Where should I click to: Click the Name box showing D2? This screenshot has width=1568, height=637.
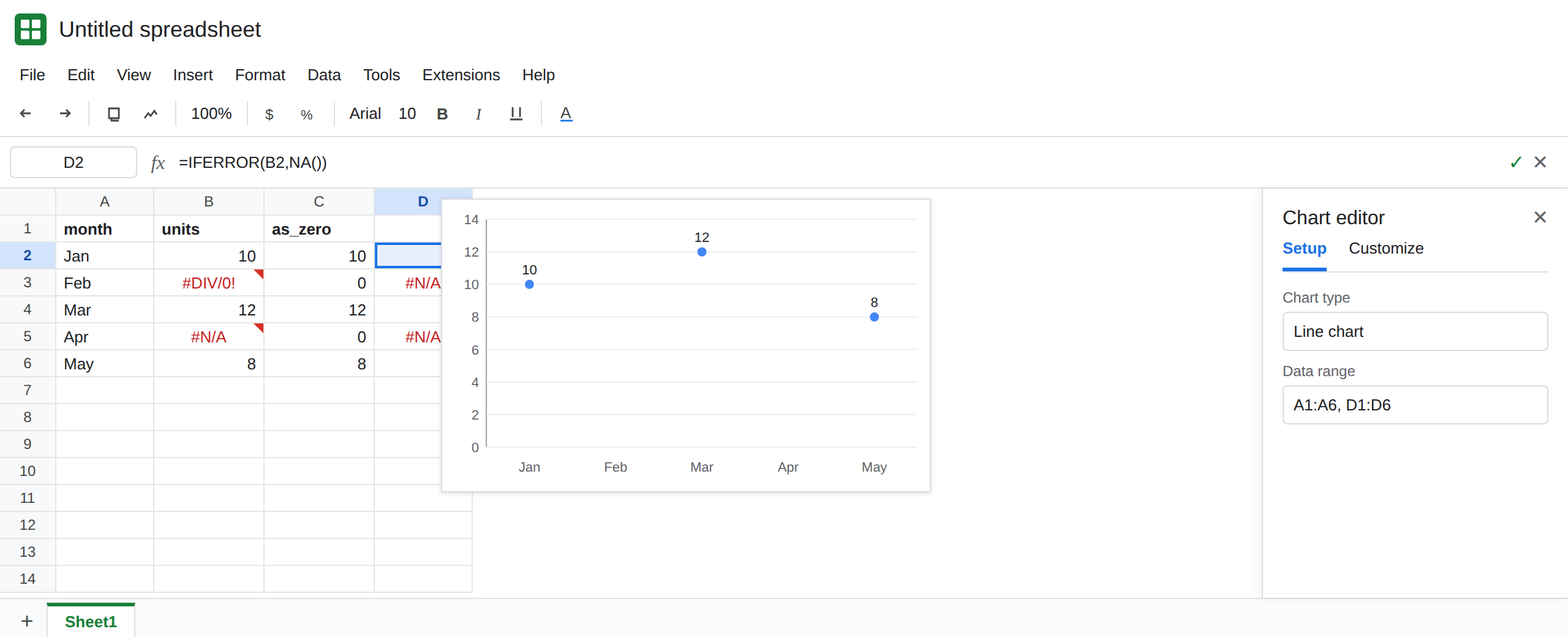(73, 162)
